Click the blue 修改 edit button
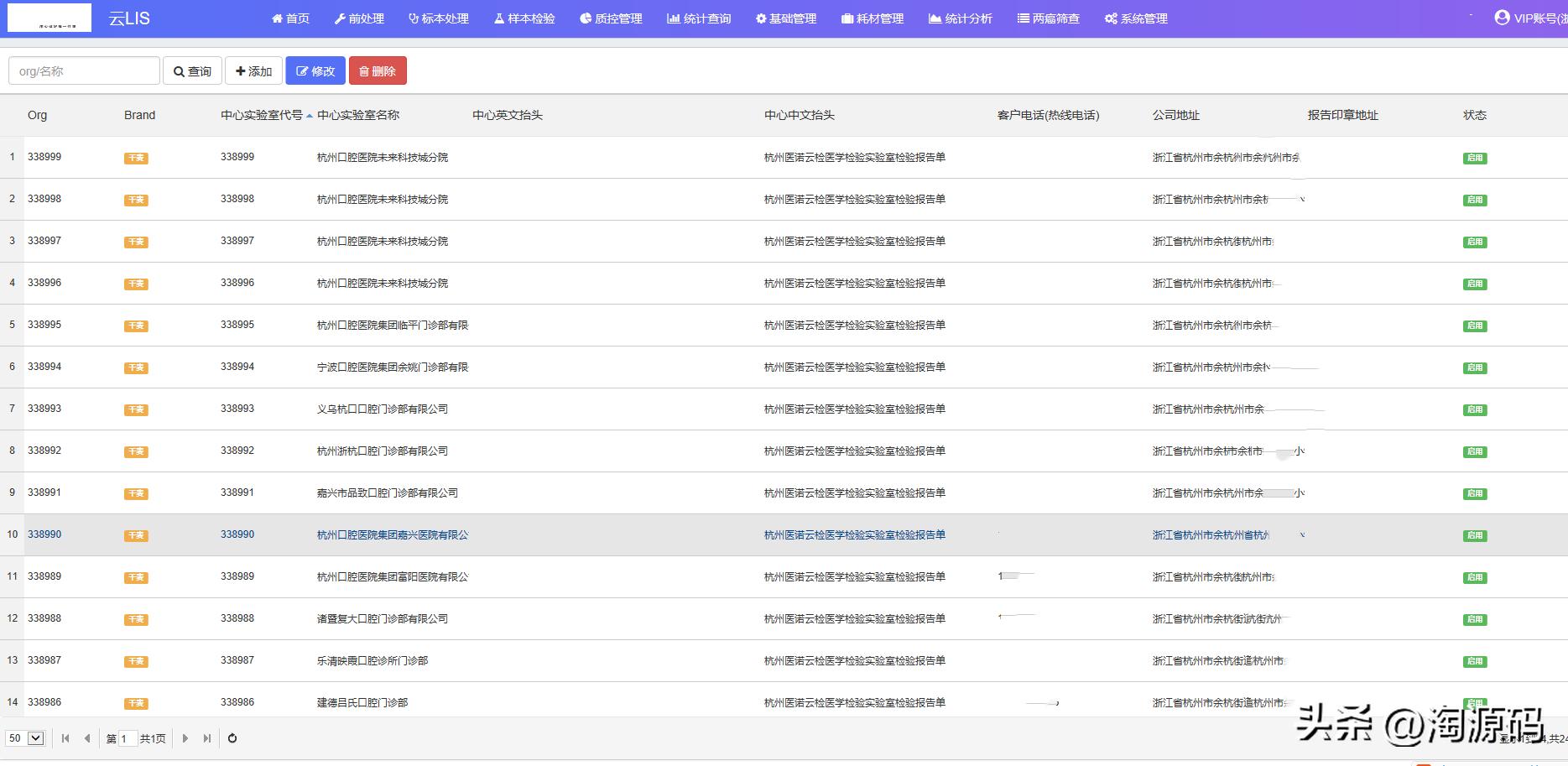This screenshot has width=1568, height=766. (315, 71)
